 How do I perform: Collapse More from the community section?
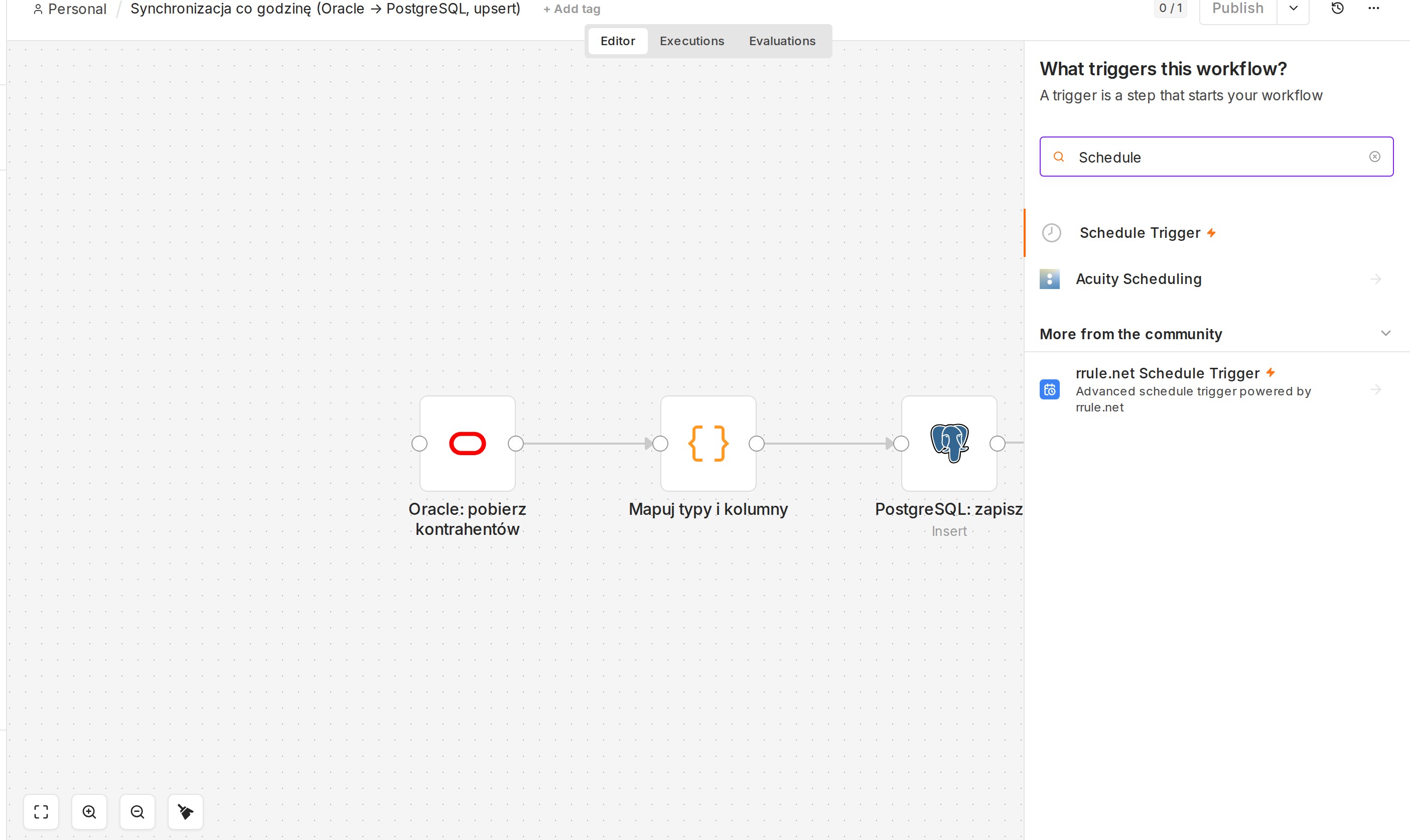pyautogui.click(x=1385, y=333)
